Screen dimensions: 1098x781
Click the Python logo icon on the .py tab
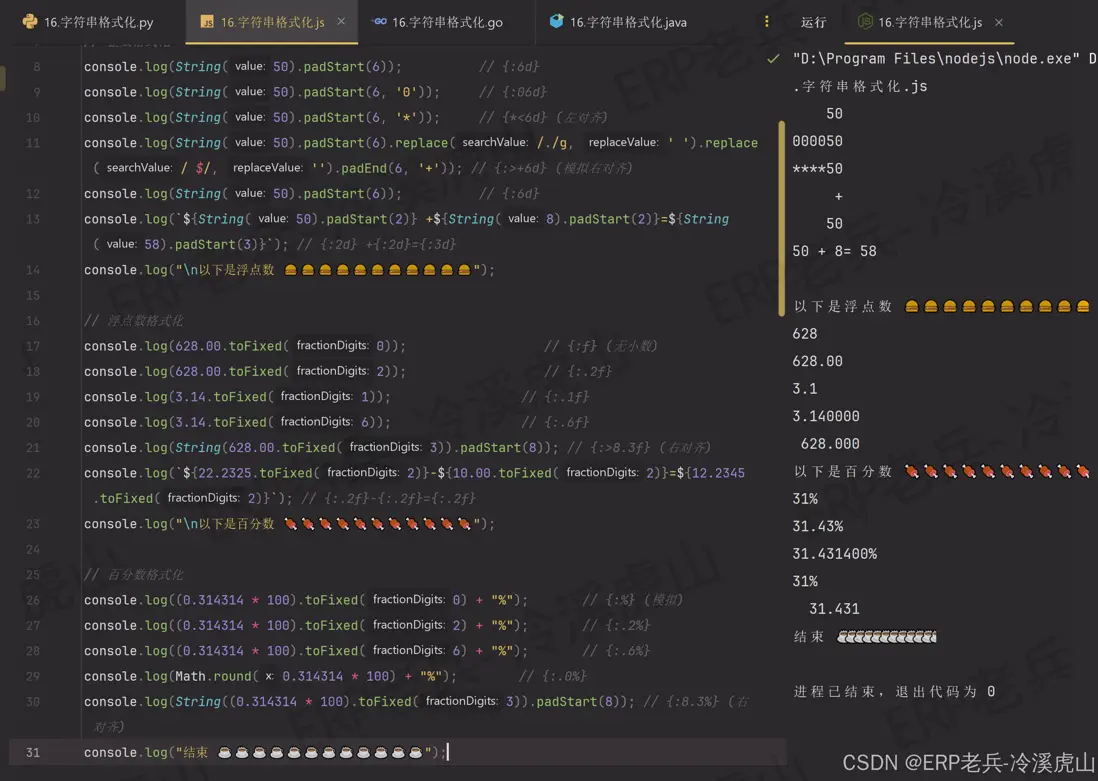(x=30, y=19)
